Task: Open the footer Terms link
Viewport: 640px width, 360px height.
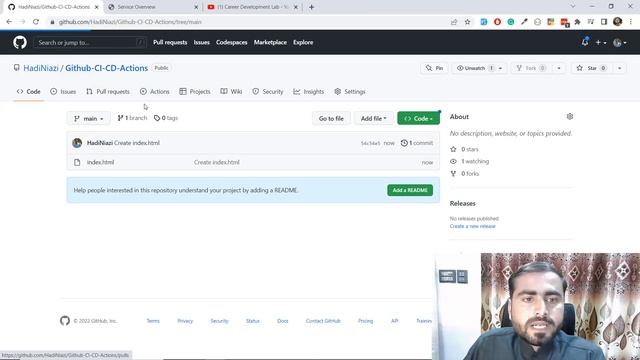Action: [x=153, y=321]
